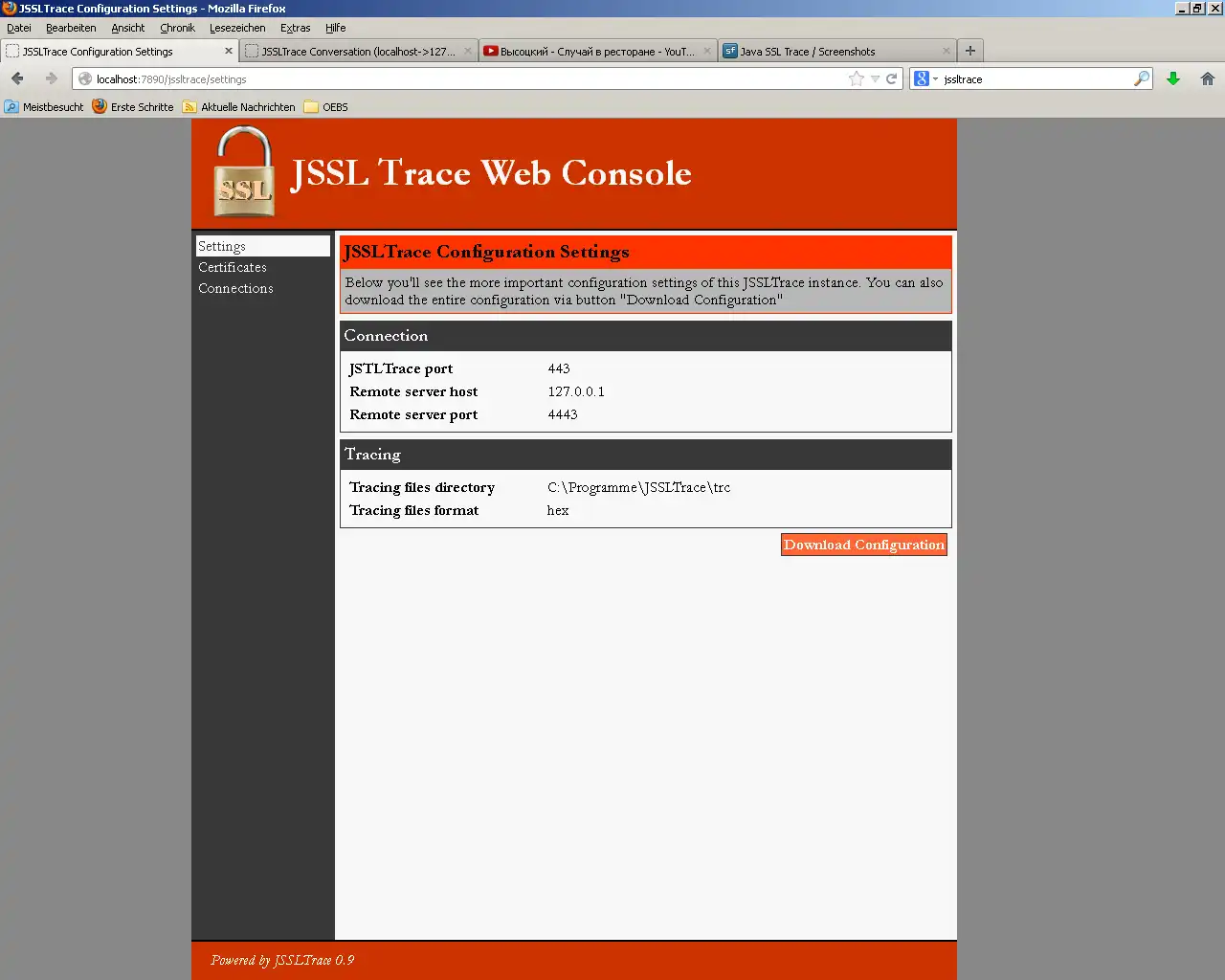Screen dimensions: 1225x980
Task: Click JSSLTrace Configuration Settings page heading
Action: (x=486, y=252)
